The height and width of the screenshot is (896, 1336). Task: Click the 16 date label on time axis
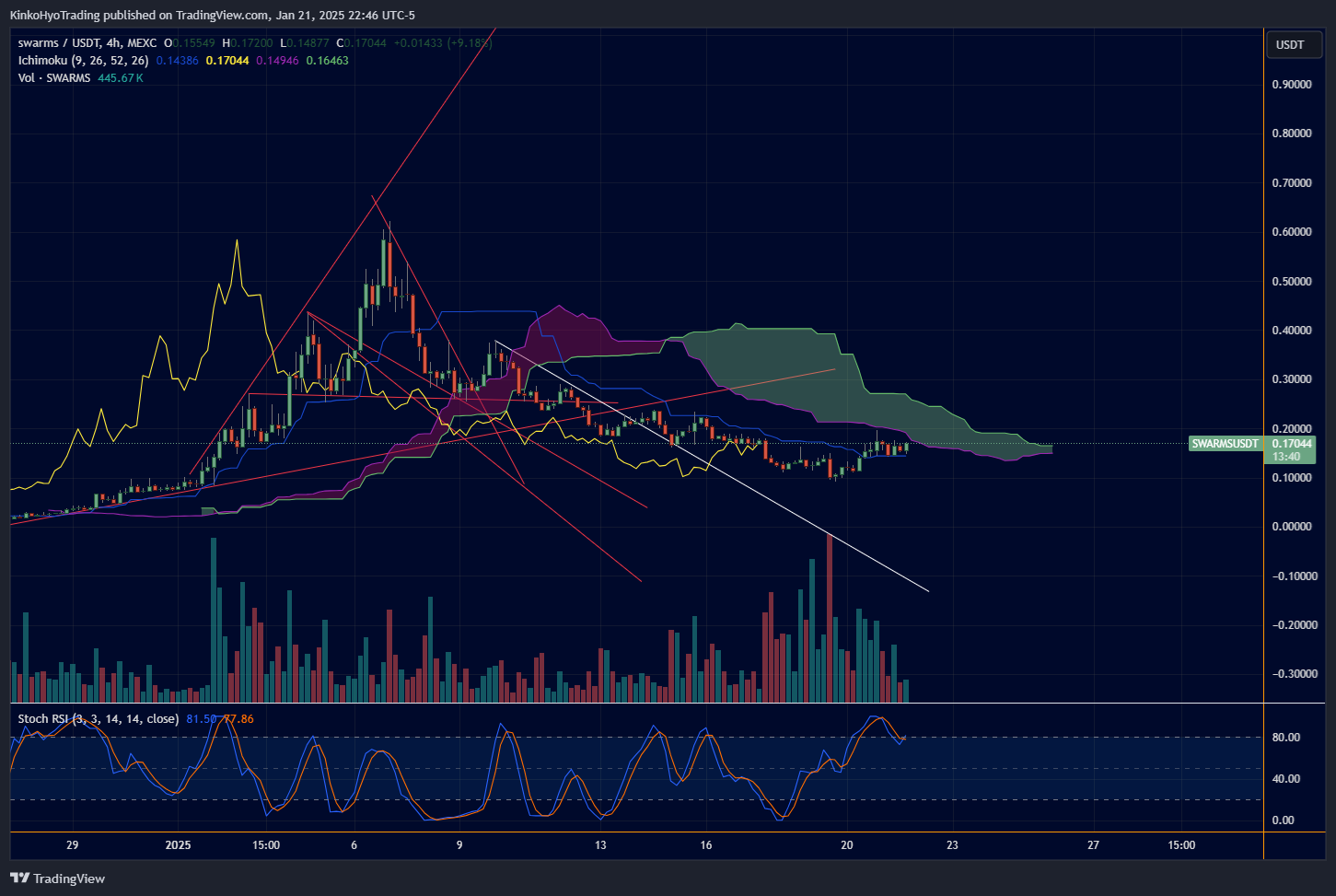click(706, 845)
